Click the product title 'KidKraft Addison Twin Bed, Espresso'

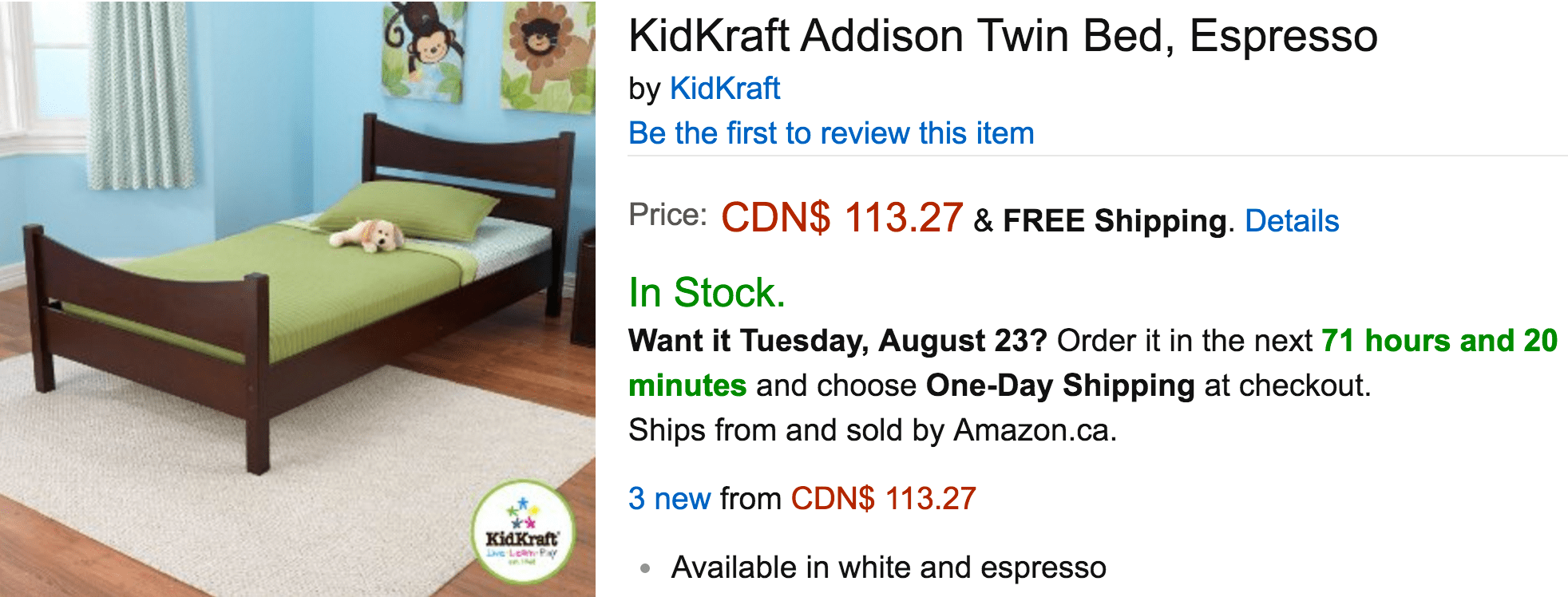pos(1003,36)
